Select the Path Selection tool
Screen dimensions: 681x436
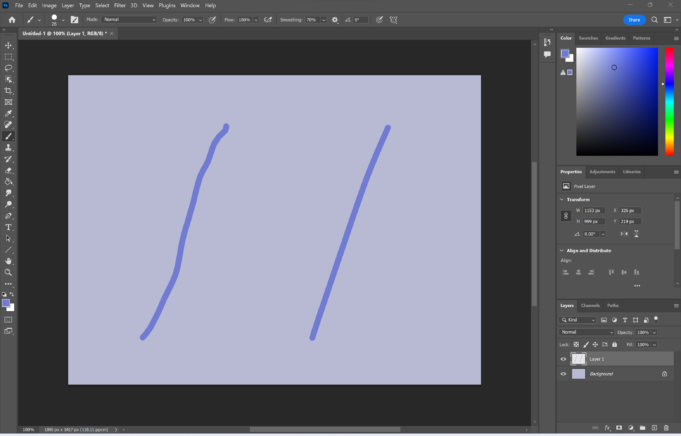(8, 238)
